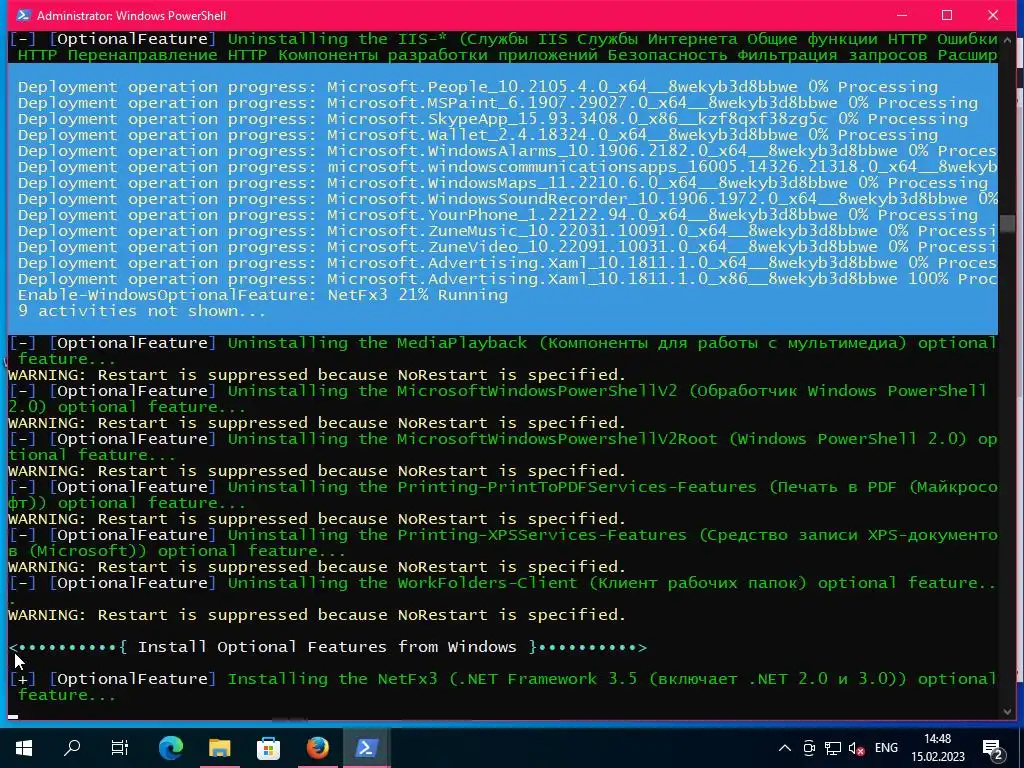Screen dimensions: 1024x768
Task: Click the scrollbar down arrow
Action: click(x=1007, y=711)
